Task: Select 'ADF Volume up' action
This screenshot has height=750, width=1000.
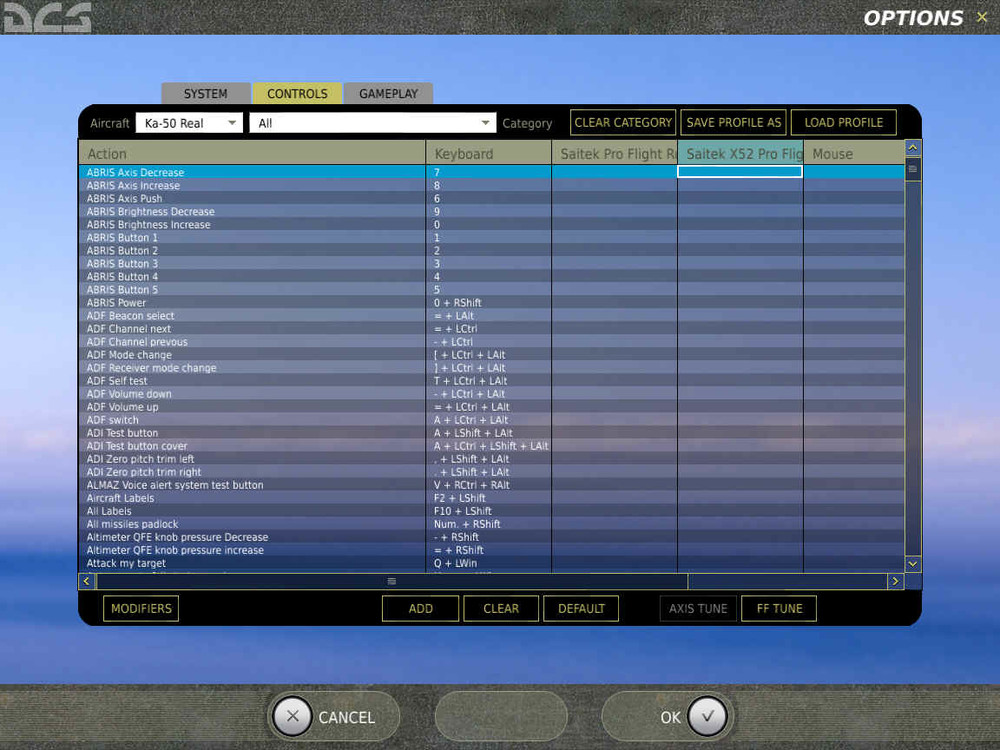Action: coord(122,407)
